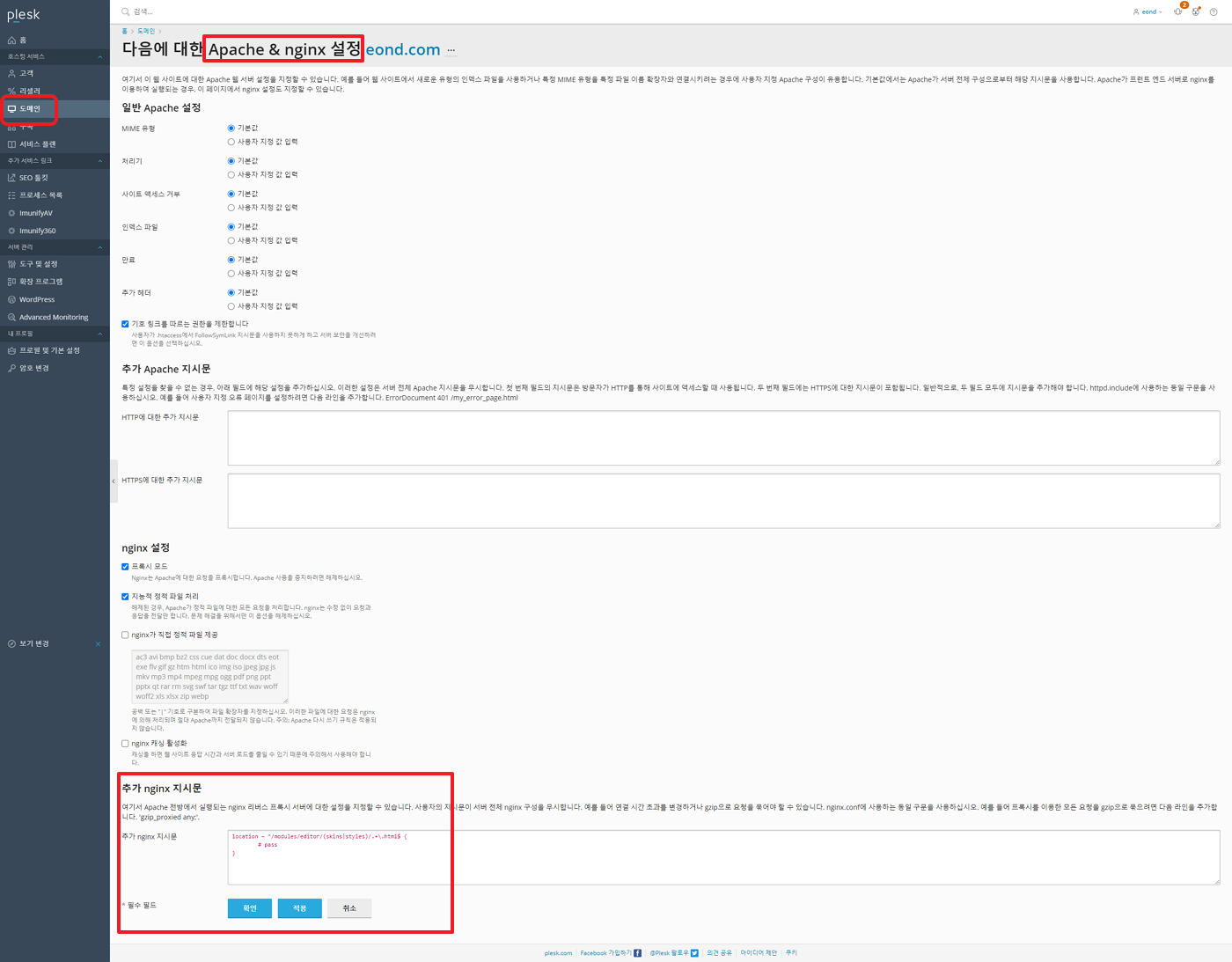
Task: Click the 리셀러 percent icon in sidebar
Action: click(11, 91)
